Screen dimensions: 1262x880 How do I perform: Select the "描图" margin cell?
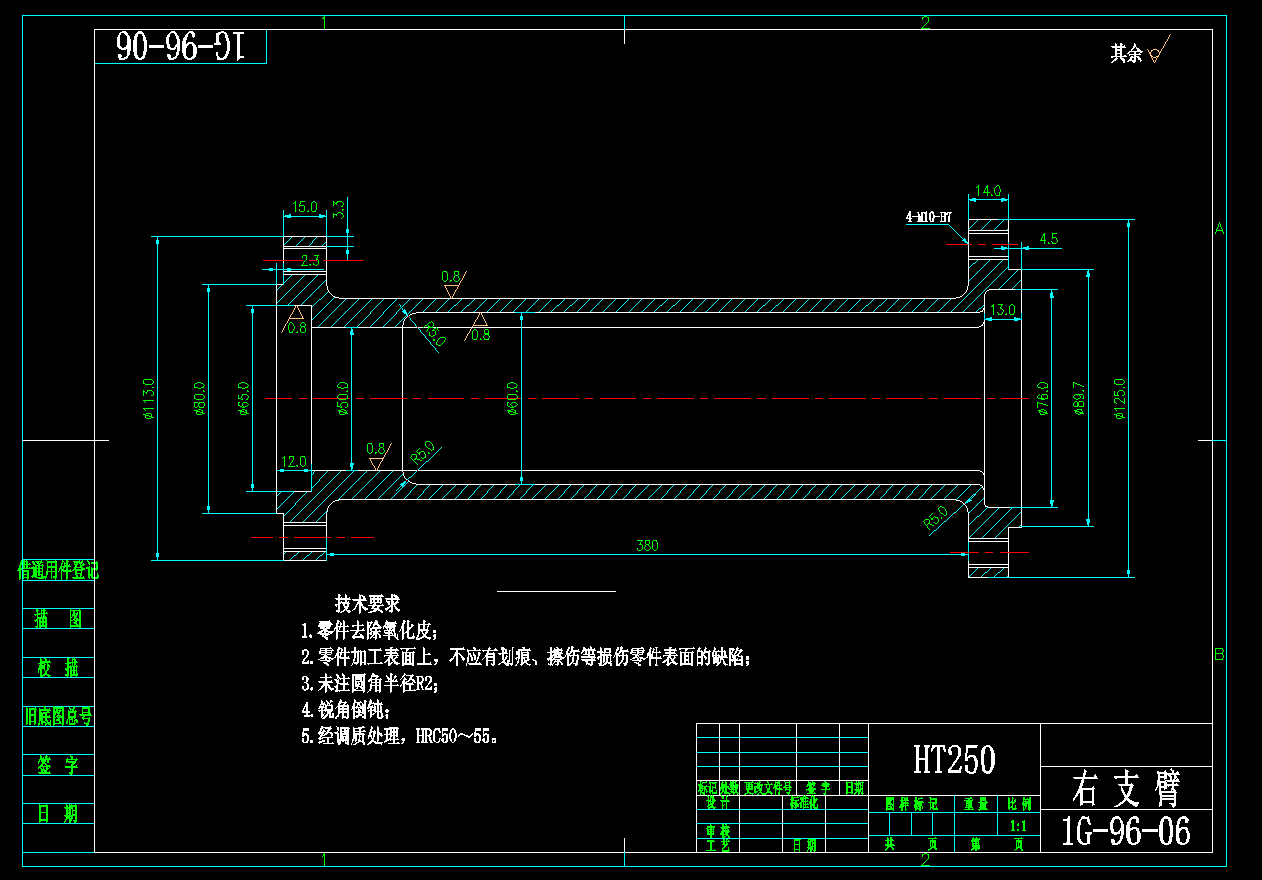coord(58,618)
